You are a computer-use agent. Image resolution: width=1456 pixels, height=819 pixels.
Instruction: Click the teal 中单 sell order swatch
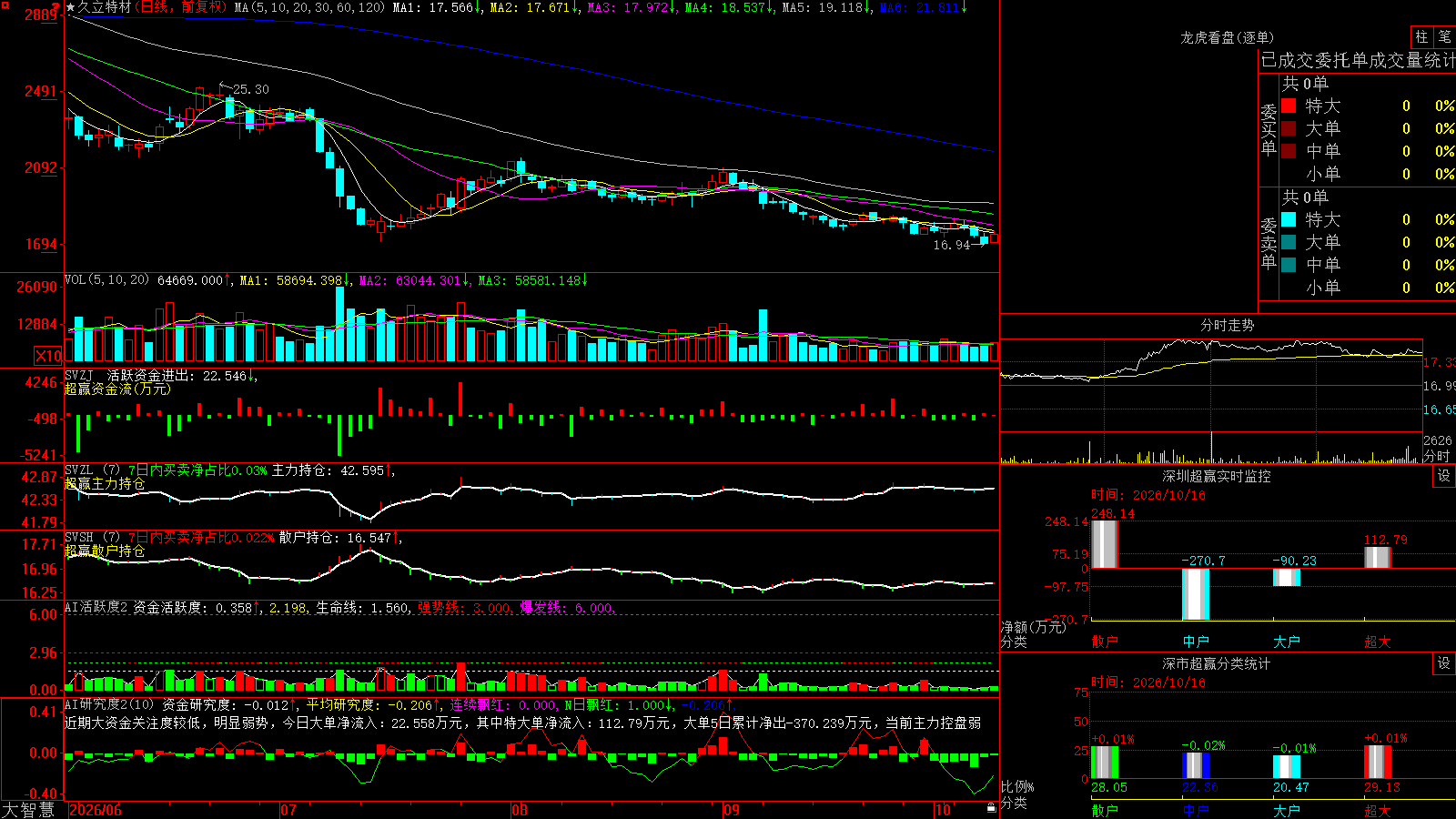point(1289,265)
